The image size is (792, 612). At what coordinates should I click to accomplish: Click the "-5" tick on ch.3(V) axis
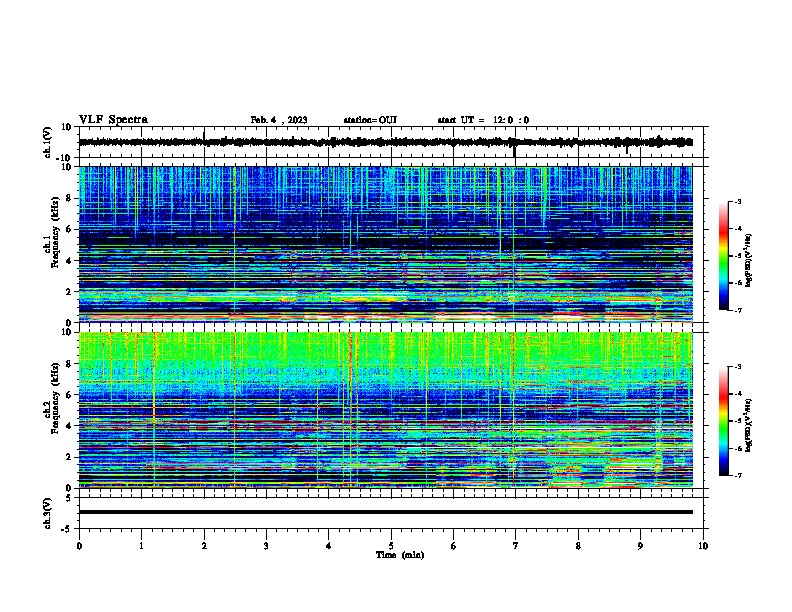click(x=67, y=529)
